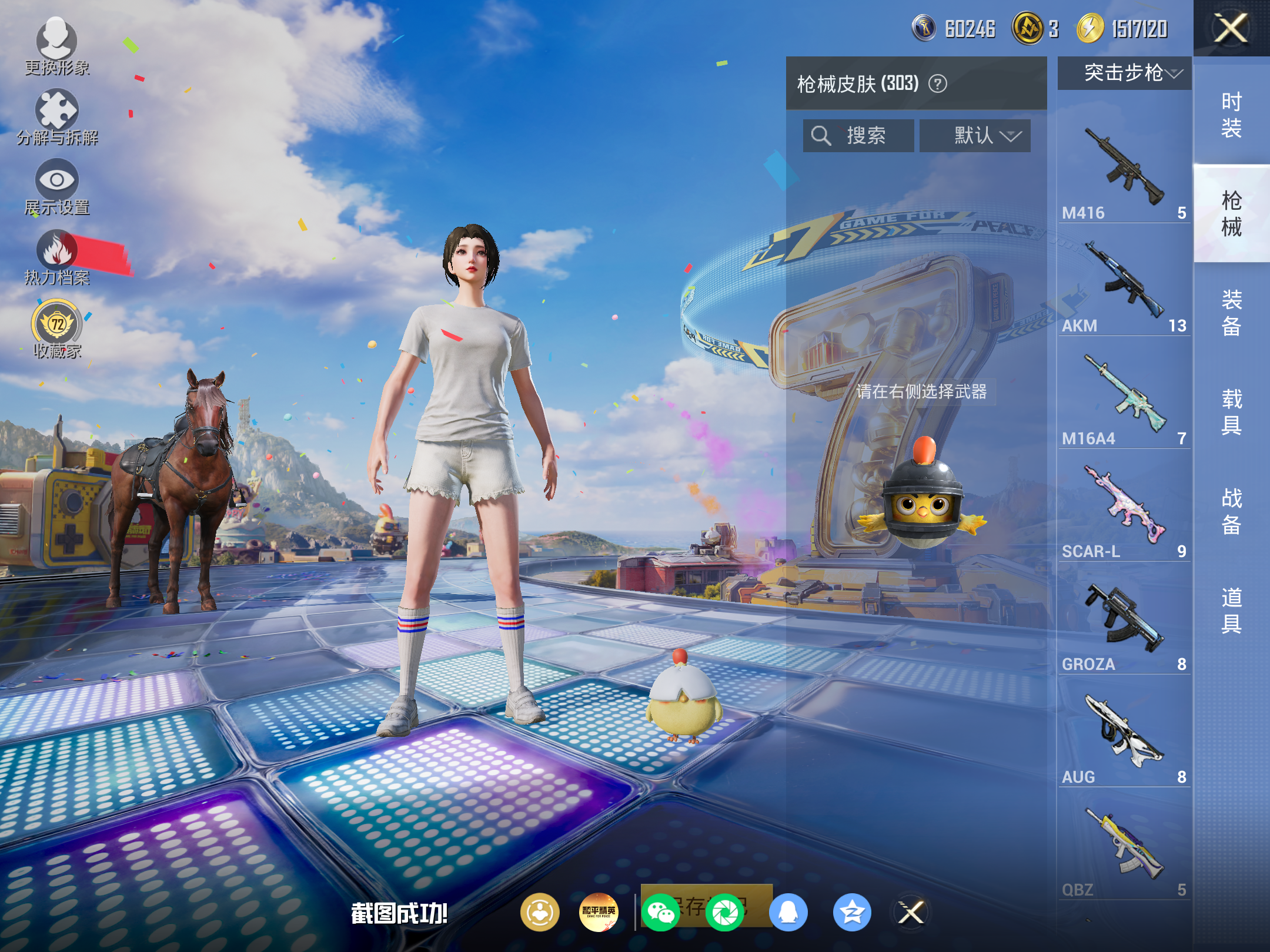Share to WeChat Moments camera shutter icon
Image resolution: width=1270 pixels, height=952 pixels.
tap(725, 913)
